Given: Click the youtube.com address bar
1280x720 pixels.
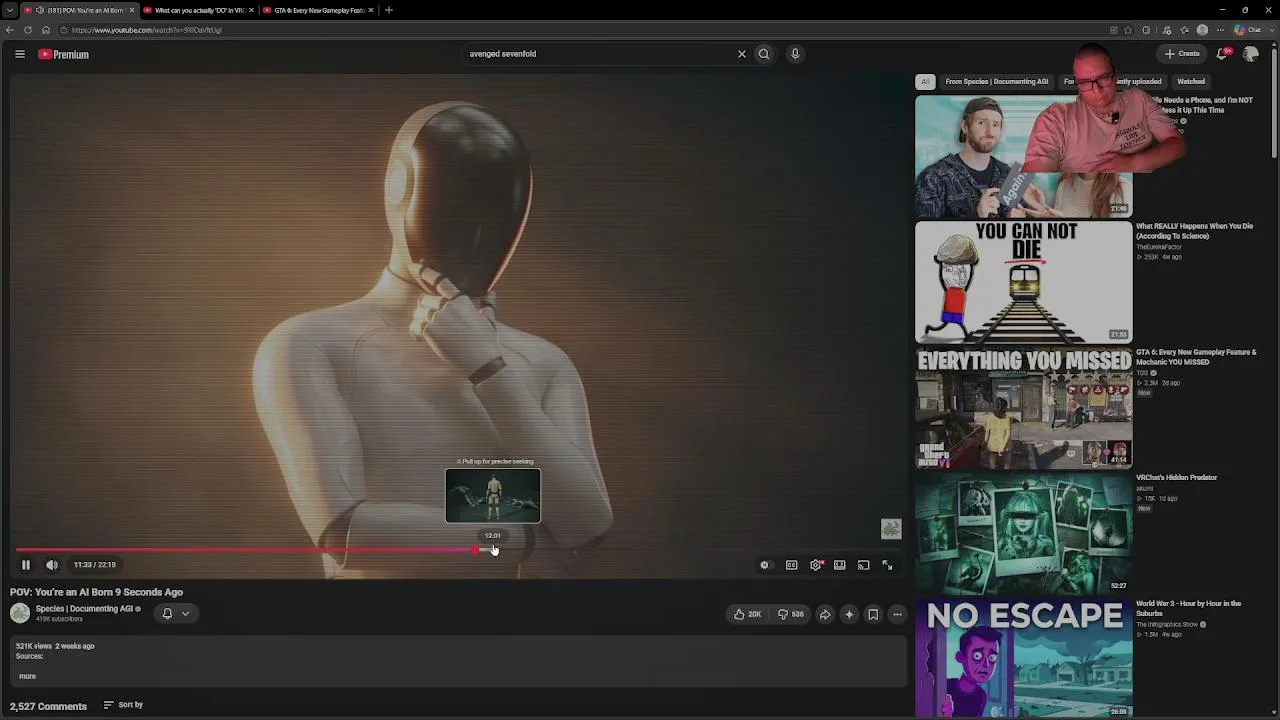Looking at the screenshot, I should point(580,30).
